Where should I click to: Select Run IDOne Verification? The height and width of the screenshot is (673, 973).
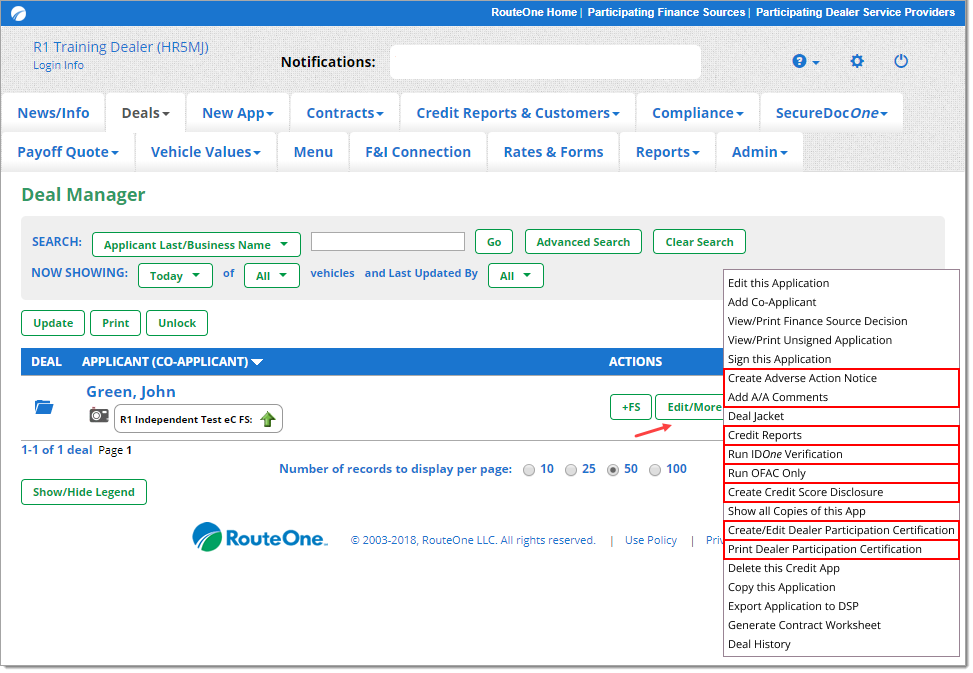785,455
